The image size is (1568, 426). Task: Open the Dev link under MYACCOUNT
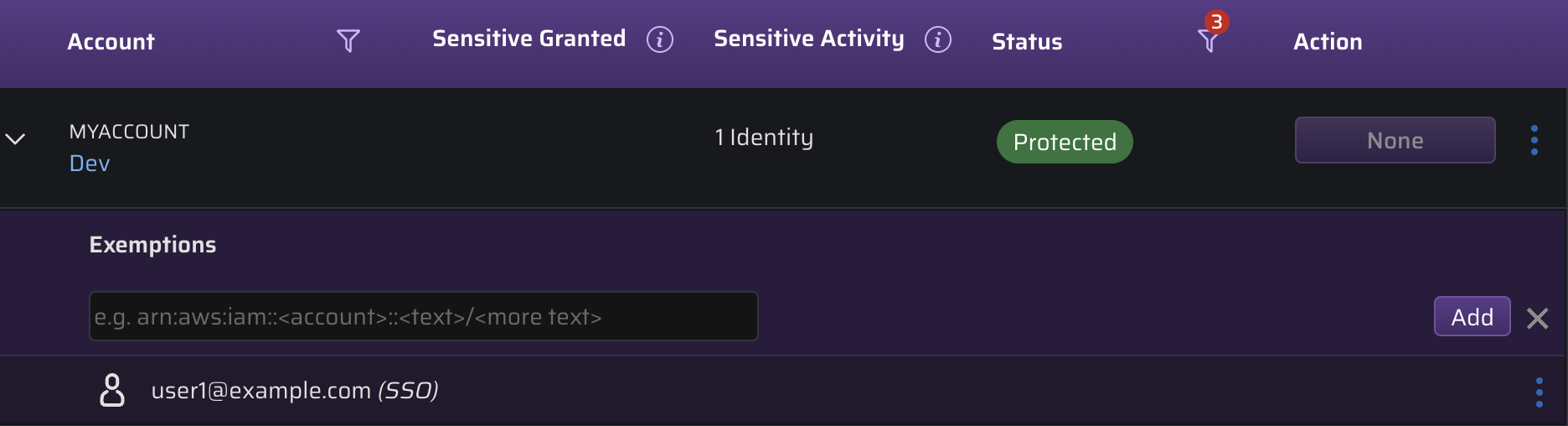[x=90, y=164]
